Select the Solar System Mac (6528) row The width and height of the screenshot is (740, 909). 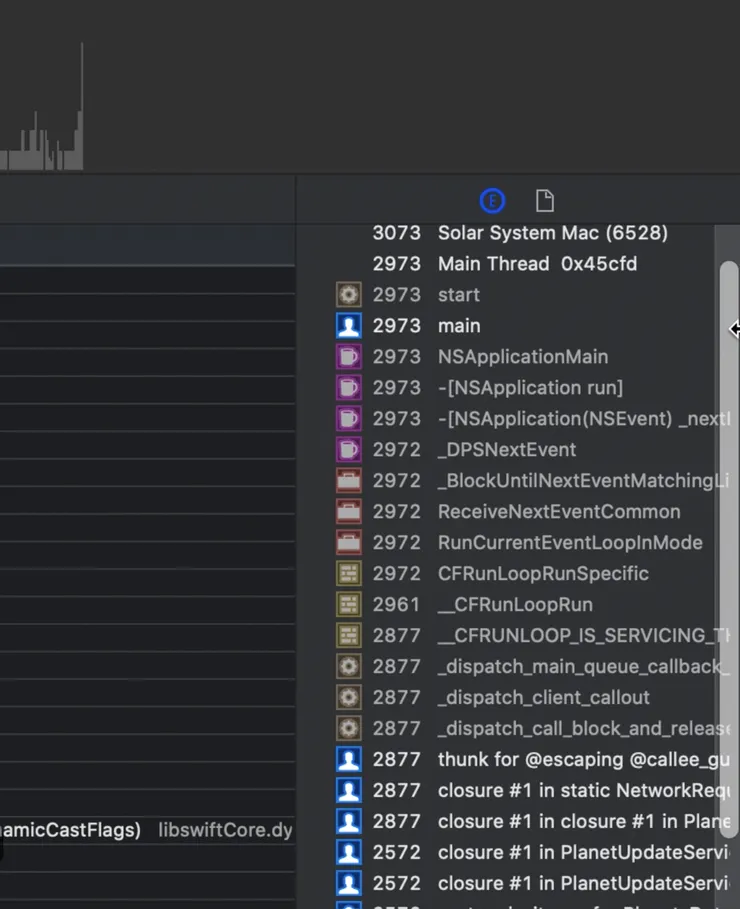click(520, 233)
